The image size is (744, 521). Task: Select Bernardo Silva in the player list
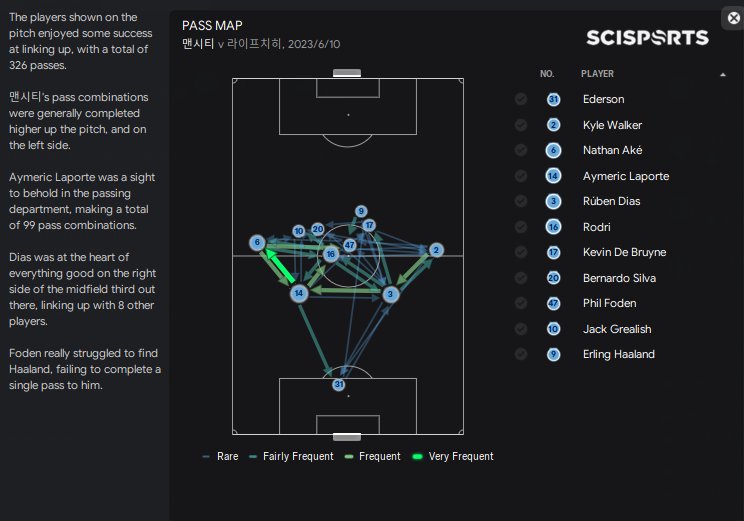pyautogui.click(x=619, y=278)
